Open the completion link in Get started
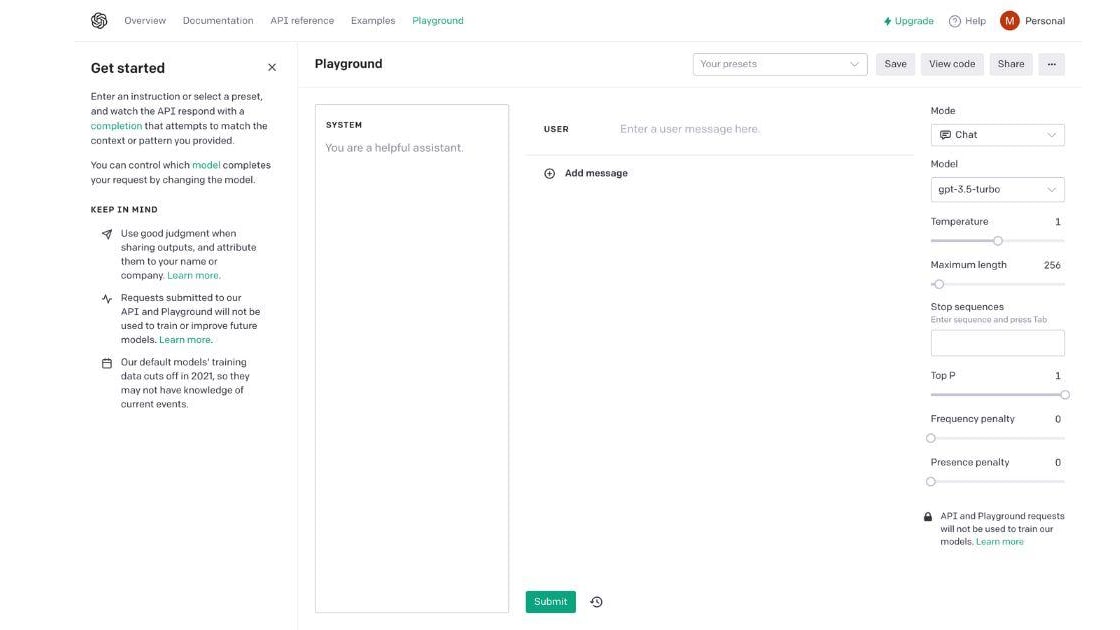1120x630 pixels. (x=116, y=126)
